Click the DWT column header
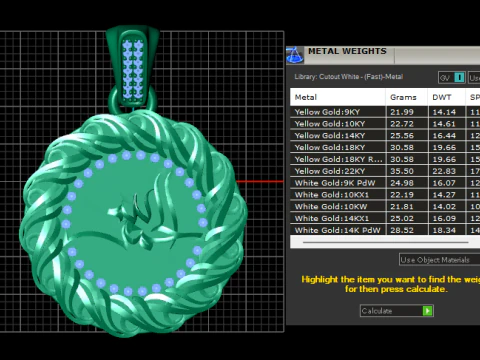This screenshot has width=480, height=360. pos(447,97)
